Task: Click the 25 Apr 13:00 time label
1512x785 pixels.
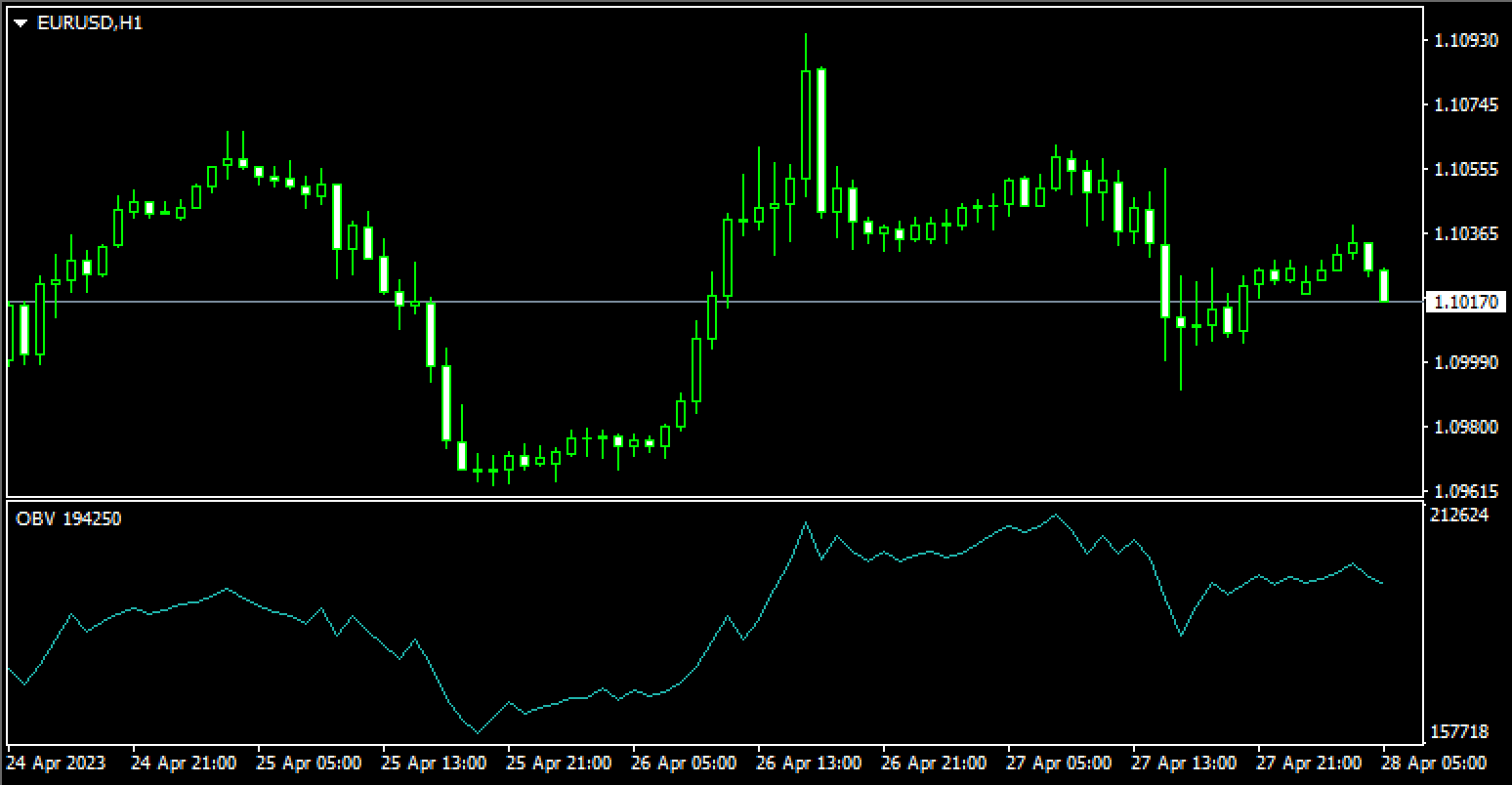Action: tap(435, 763)
